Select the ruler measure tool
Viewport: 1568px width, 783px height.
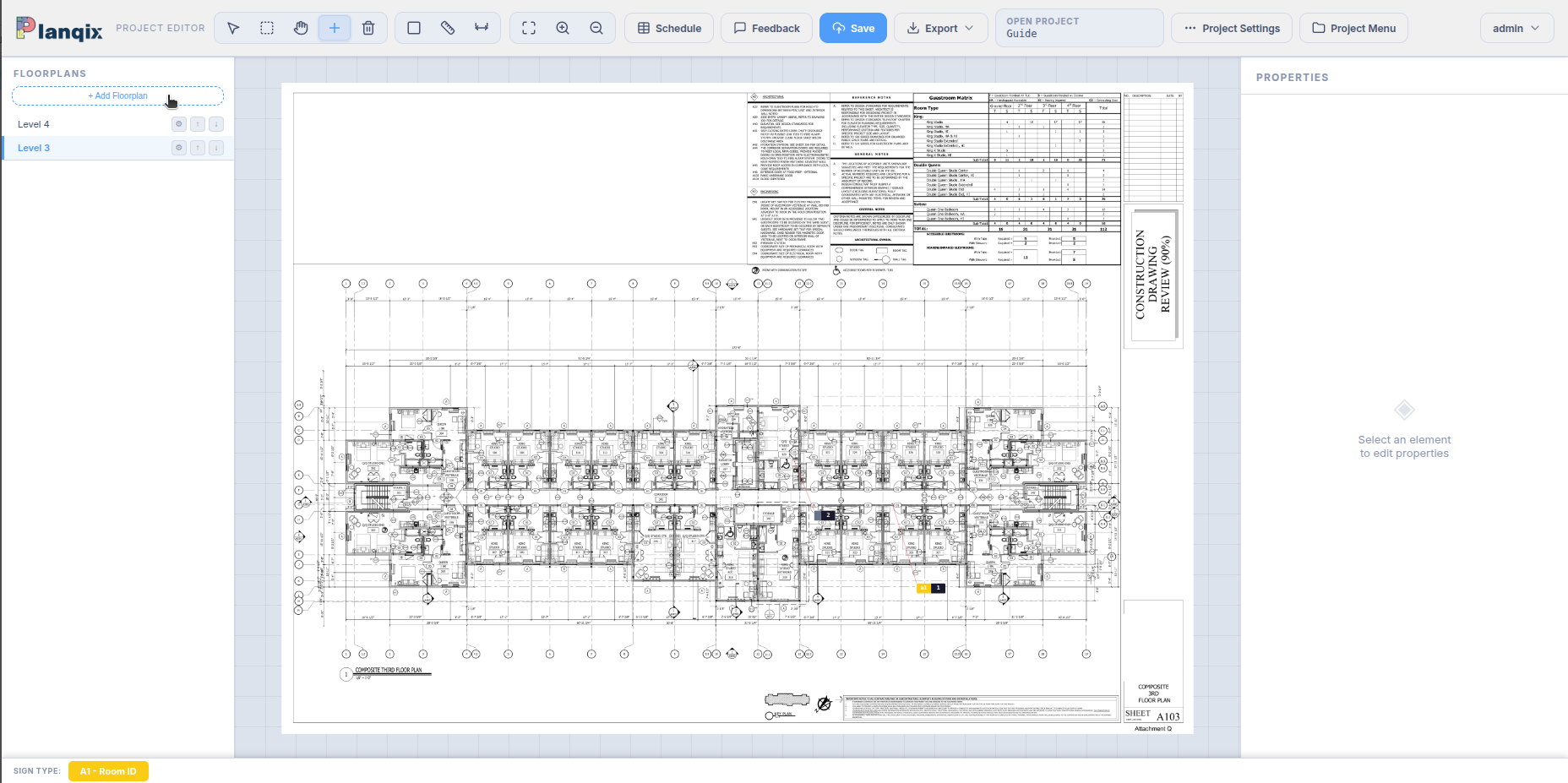pyautogui.click(x=448, y=28)
